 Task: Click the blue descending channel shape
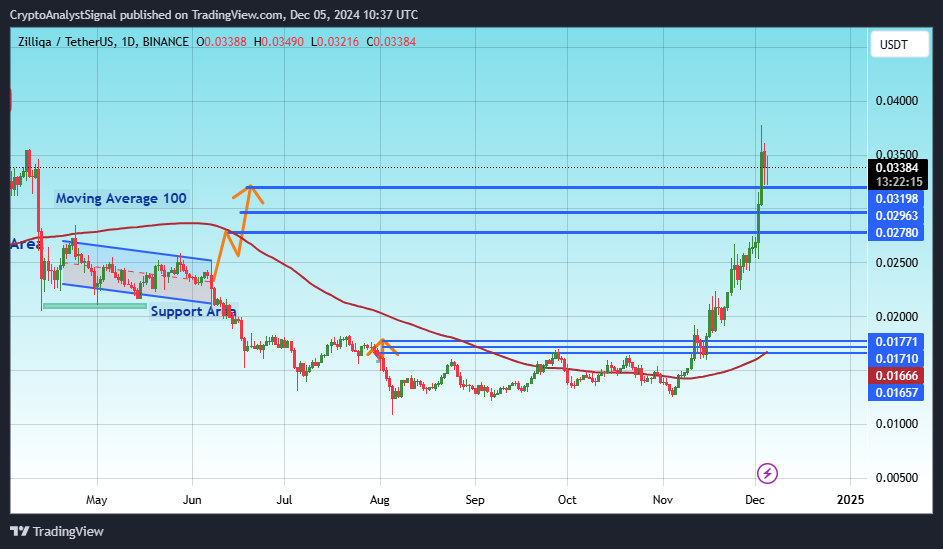click(x=137, y=272)
